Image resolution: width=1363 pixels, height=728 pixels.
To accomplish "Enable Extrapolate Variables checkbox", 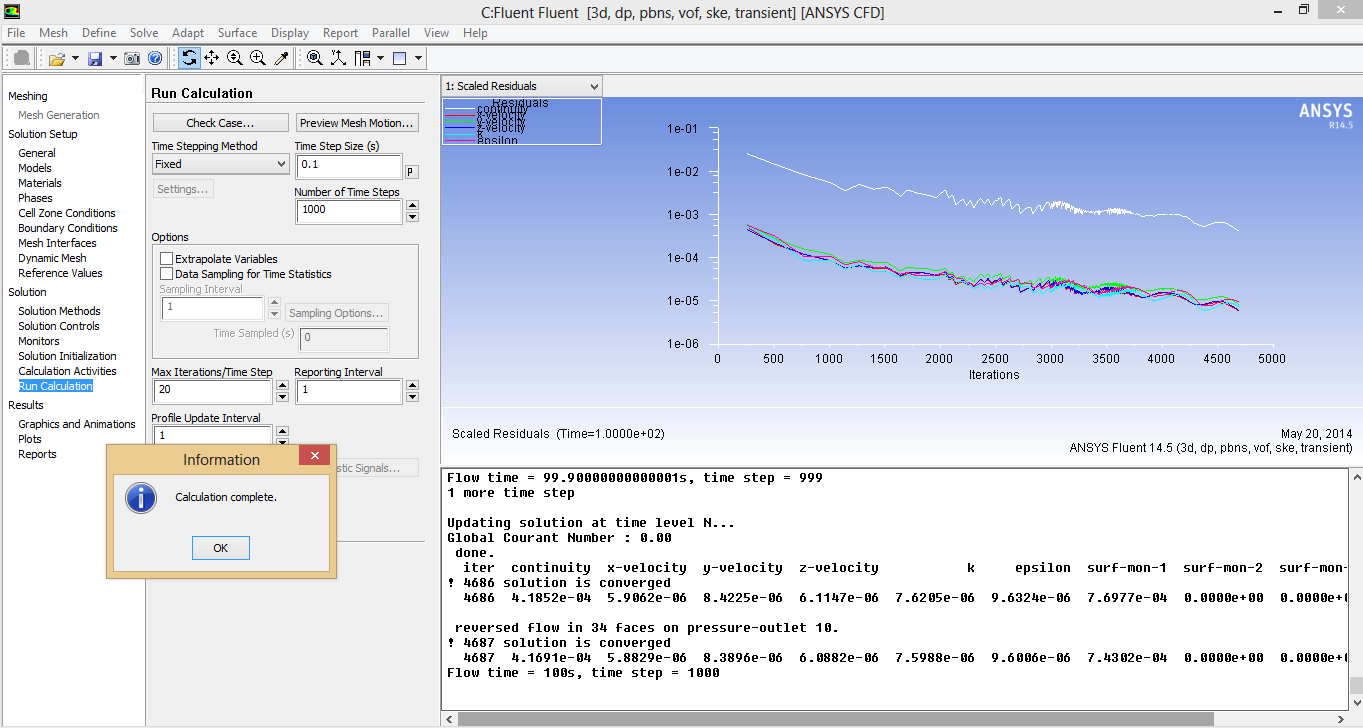I will [x=167, y=259].
